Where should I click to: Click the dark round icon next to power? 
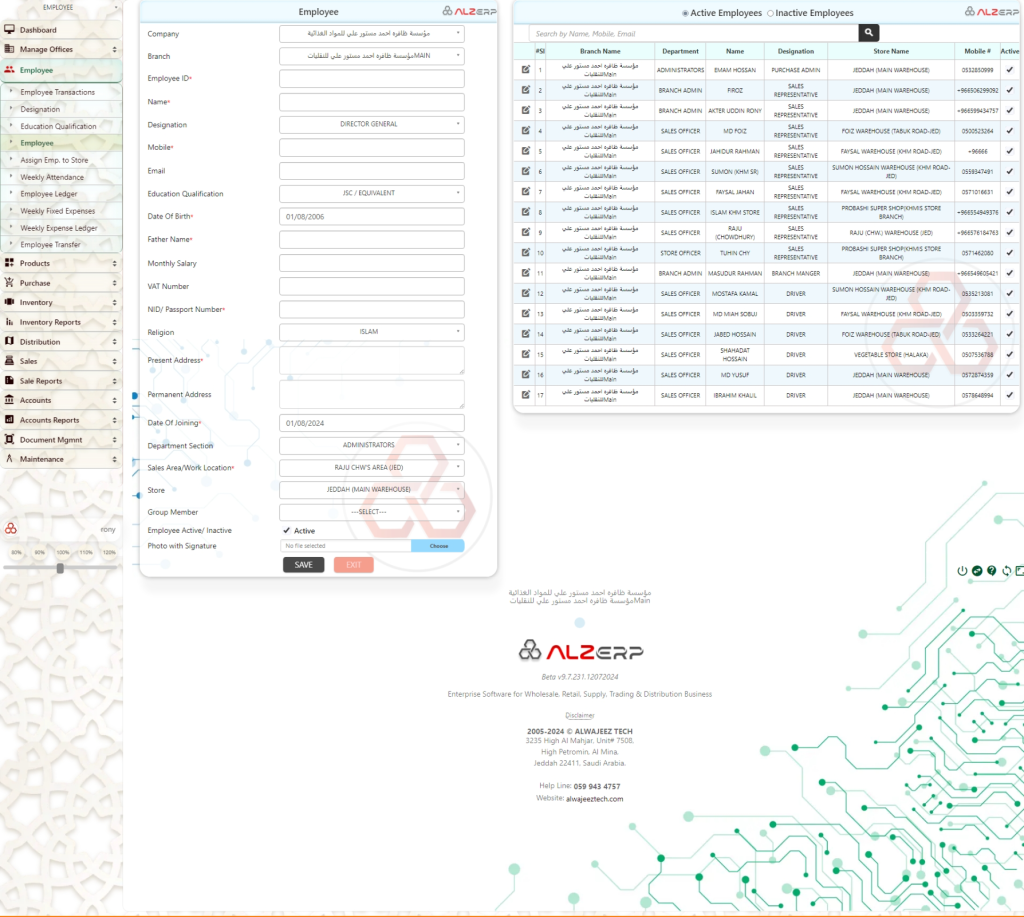click(977, 571)
